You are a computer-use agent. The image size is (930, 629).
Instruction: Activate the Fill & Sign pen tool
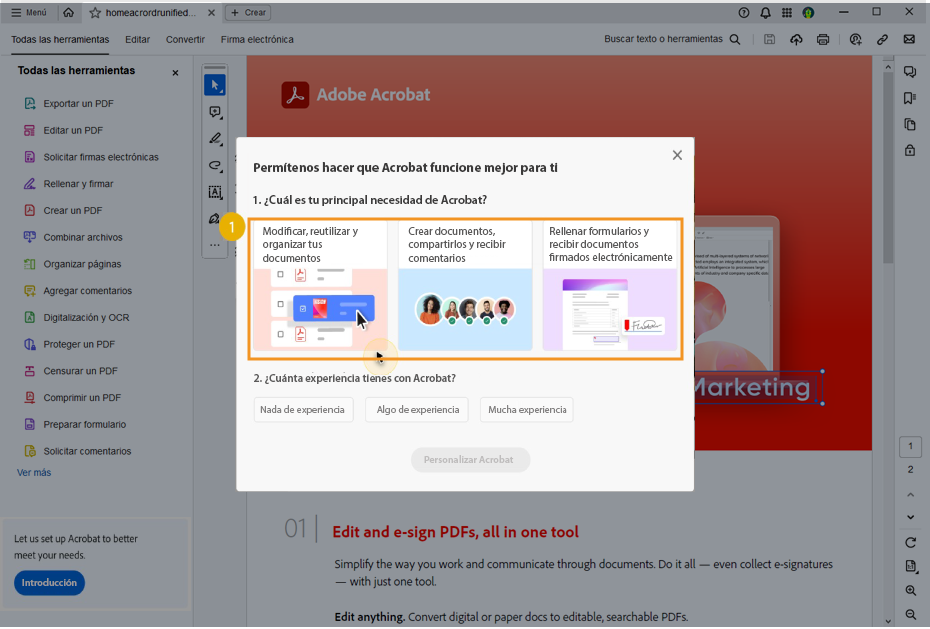214,218
